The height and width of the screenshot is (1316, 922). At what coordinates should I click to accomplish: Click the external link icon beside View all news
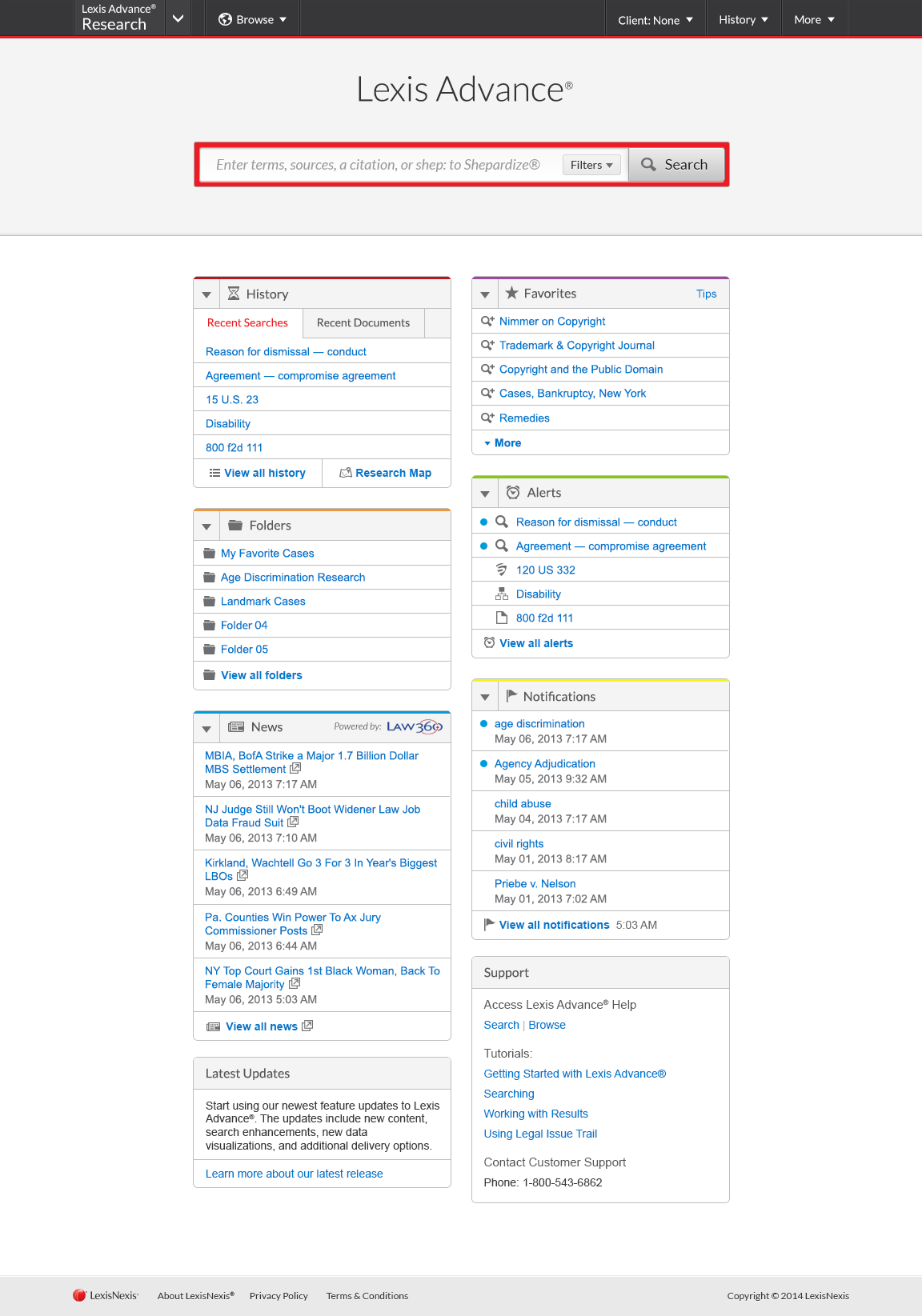(x=307, y=1026)
